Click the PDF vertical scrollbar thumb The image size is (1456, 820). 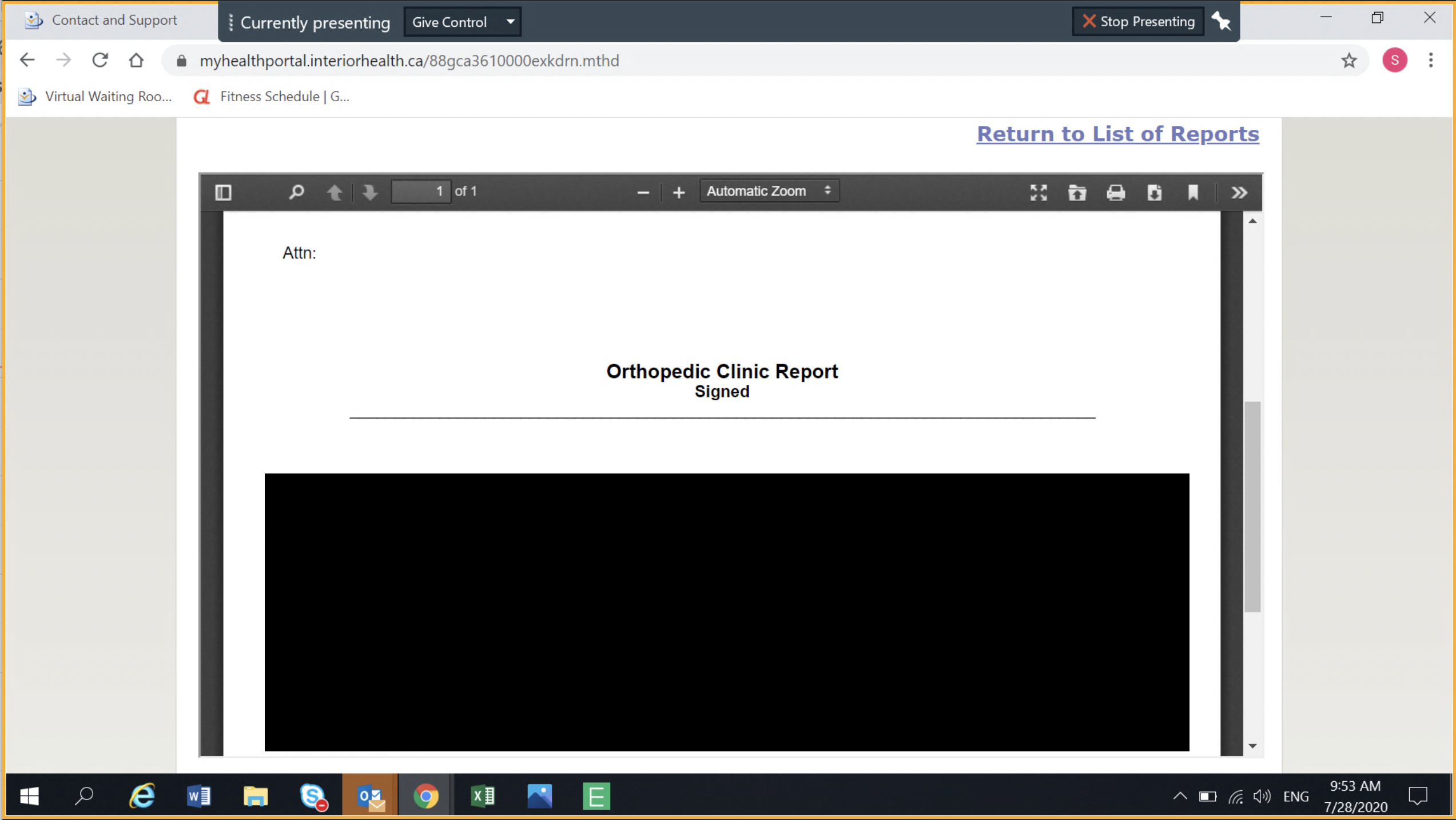[x=1252, y=505]
